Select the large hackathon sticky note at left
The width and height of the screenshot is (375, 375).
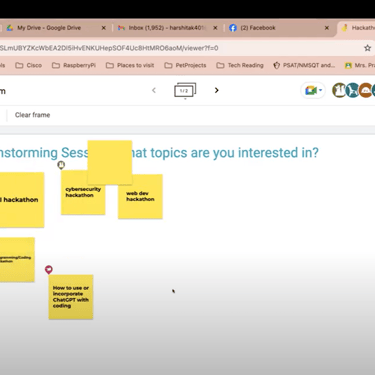21,200
